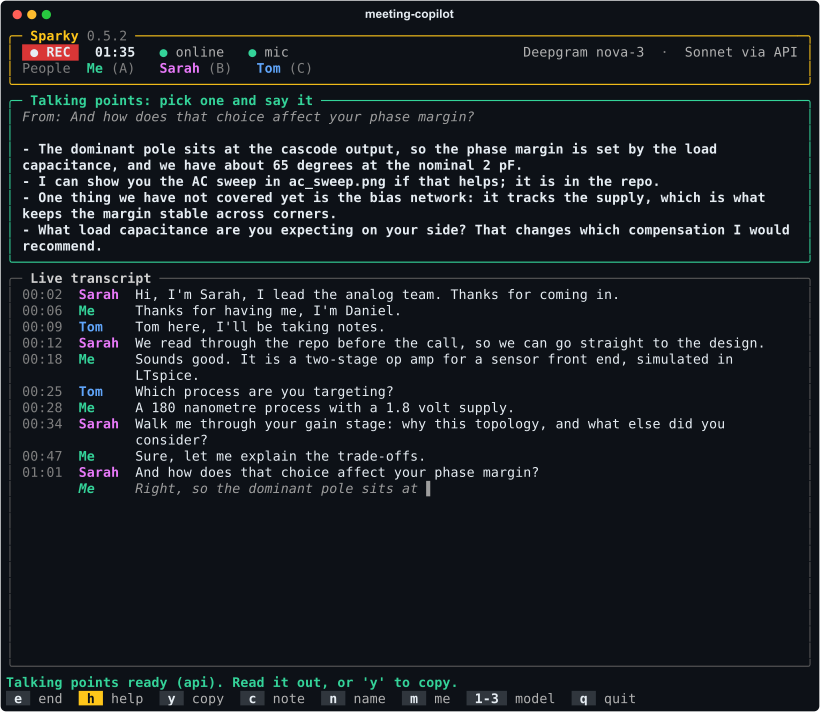Click the 'n' name key badge

[x=333, y=698]
